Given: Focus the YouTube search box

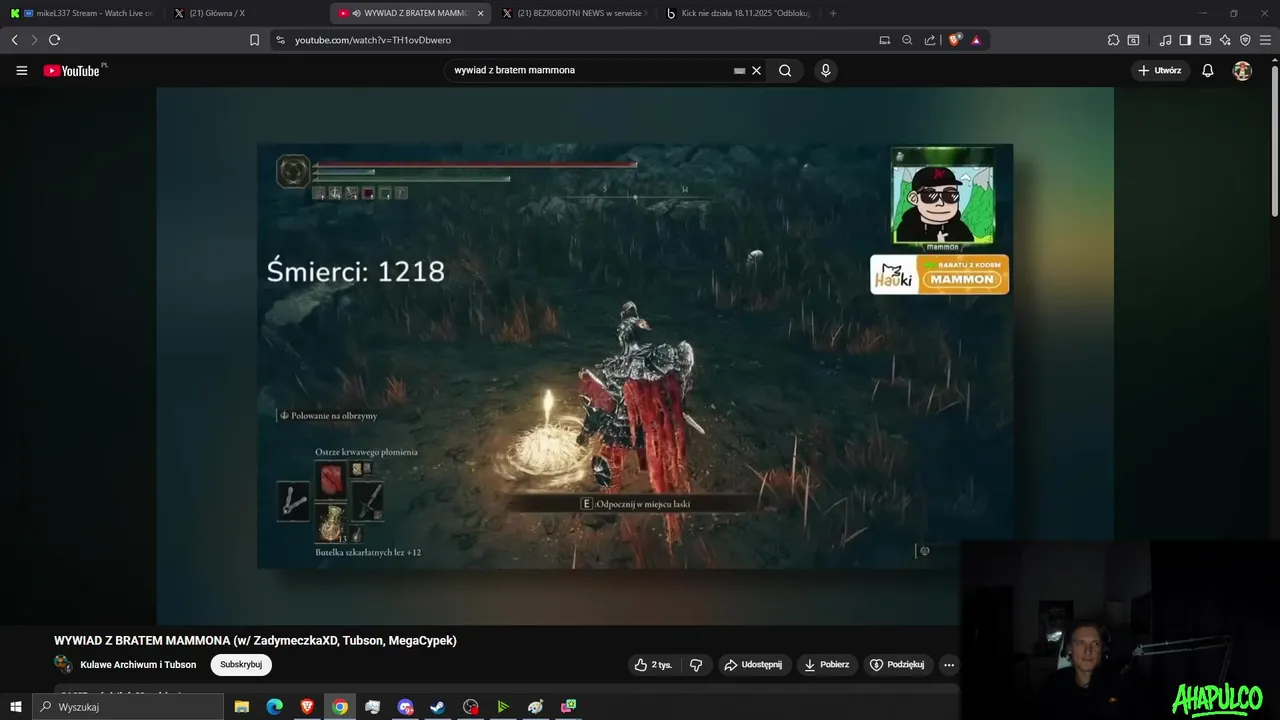Looking at the screenshot, I should (590, 70).
